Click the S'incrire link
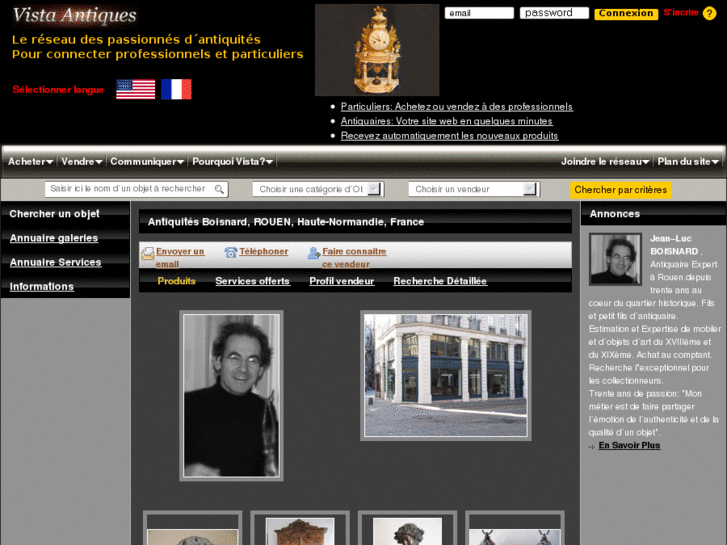Viewport: 727px width, 545px height. 681,13
